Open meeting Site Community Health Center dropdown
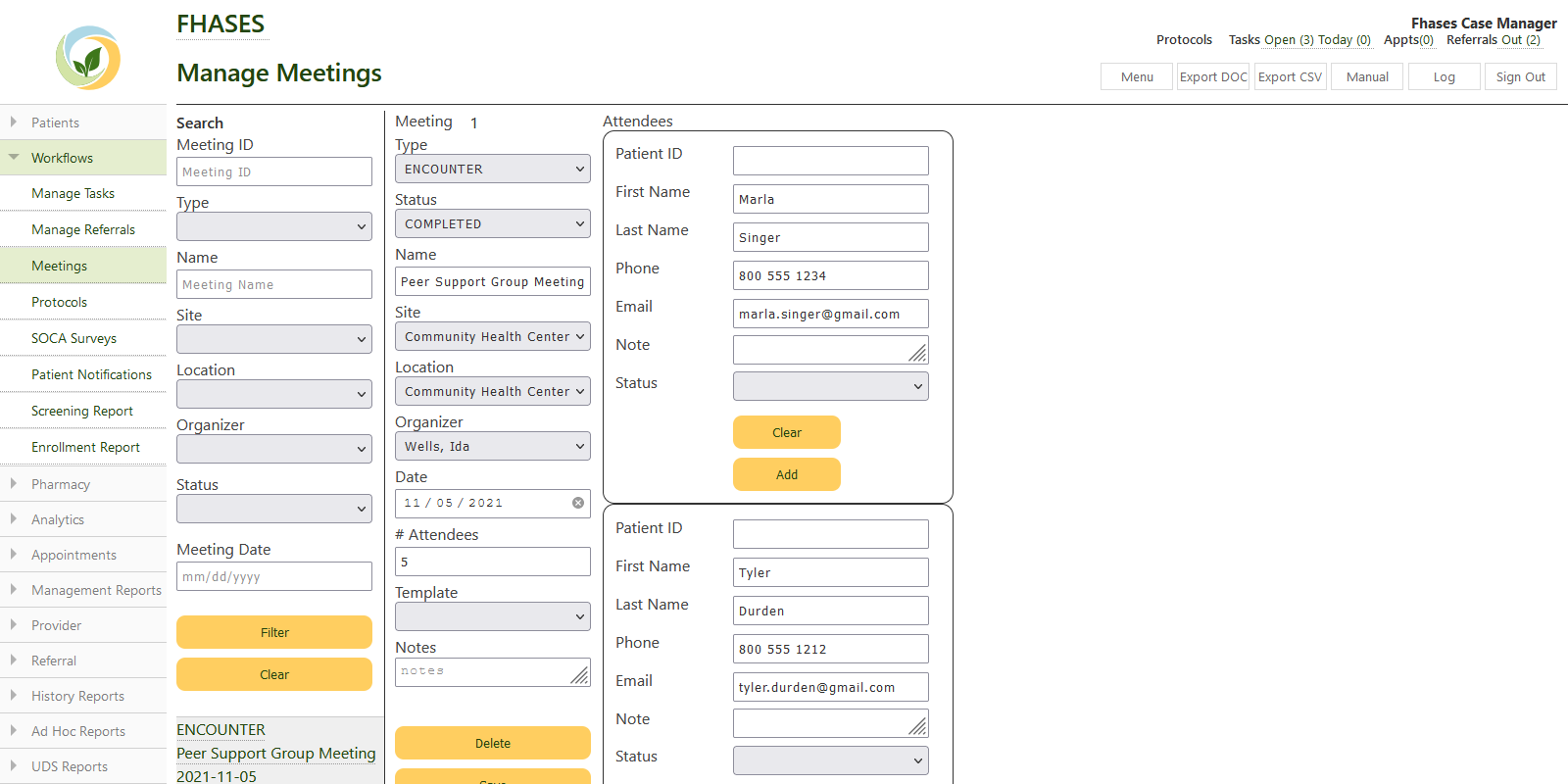The image size is (1568, 784). 493,336
